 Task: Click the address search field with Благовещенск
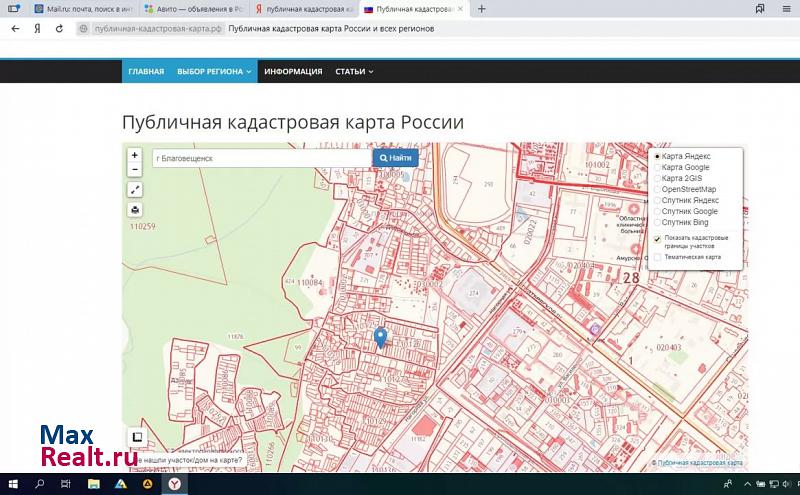pos(260,158)
